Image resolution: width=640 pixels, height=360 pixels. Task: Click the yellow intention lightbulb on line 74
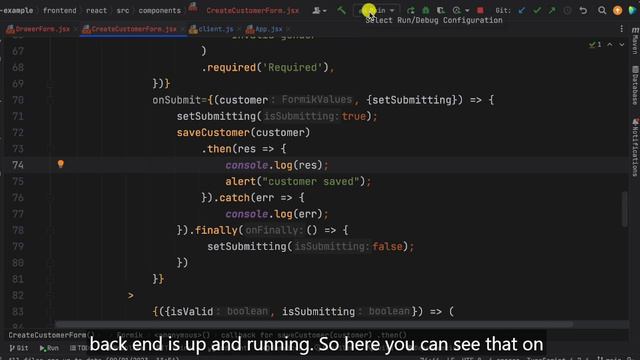(x=60, y=164)
